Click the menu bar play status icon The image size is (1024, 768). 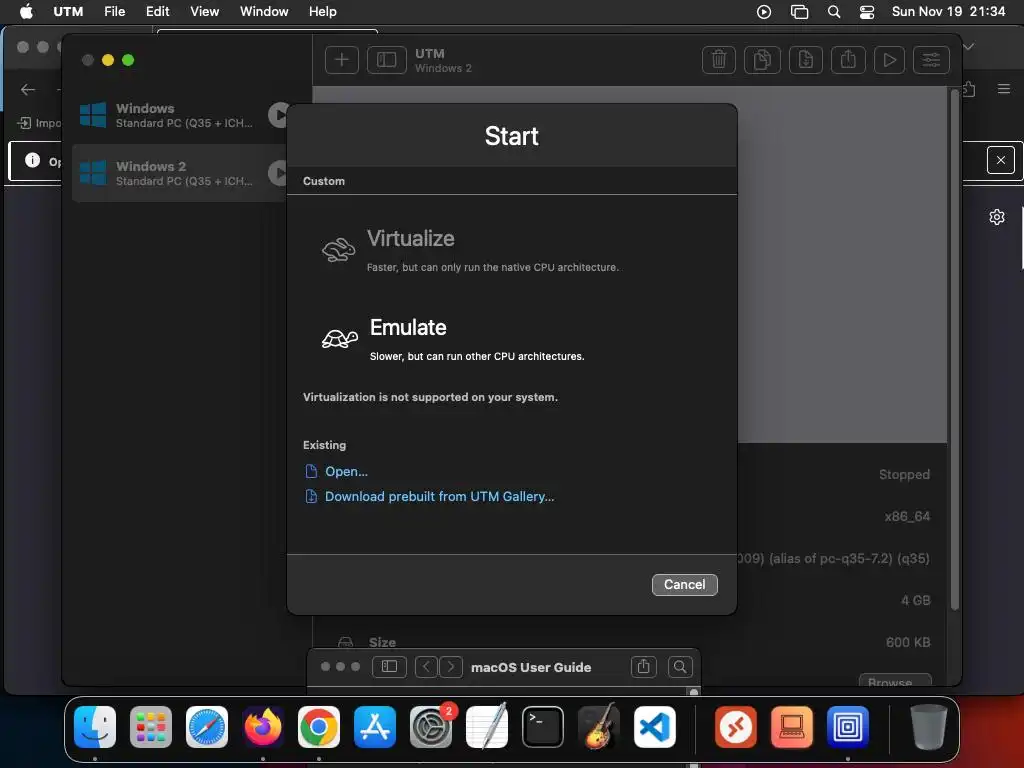(x=764, y=12)
